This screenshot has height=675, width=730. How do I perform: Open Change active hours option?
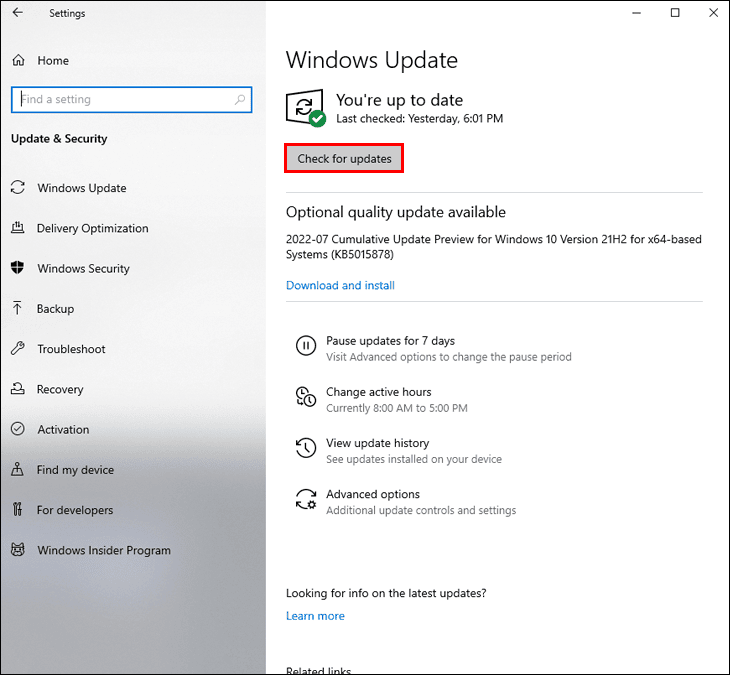[378, 392]
